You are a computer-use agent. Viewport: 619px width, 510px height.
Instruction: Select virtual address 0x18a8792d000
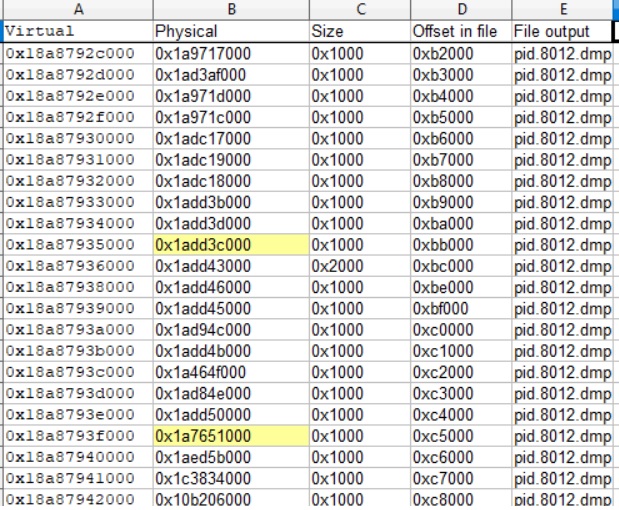(x=78, y=75)
